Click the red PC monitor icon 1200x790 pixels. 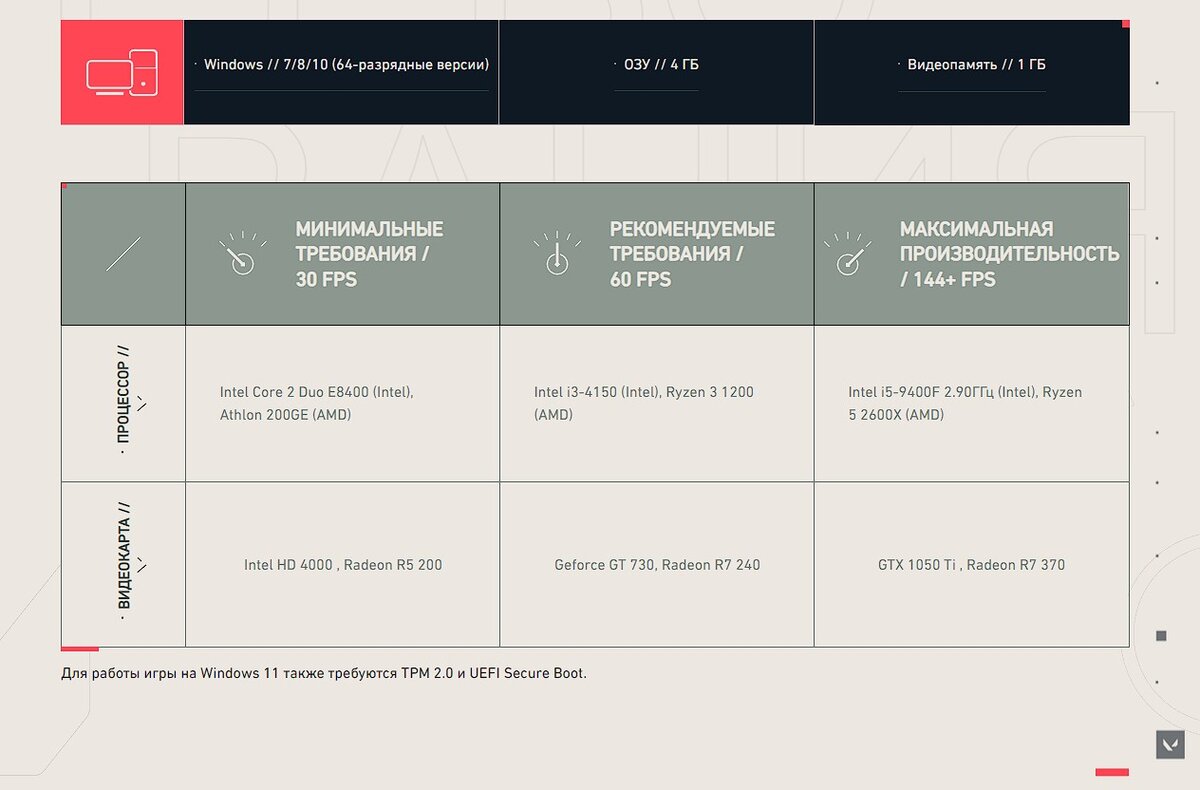122,72
